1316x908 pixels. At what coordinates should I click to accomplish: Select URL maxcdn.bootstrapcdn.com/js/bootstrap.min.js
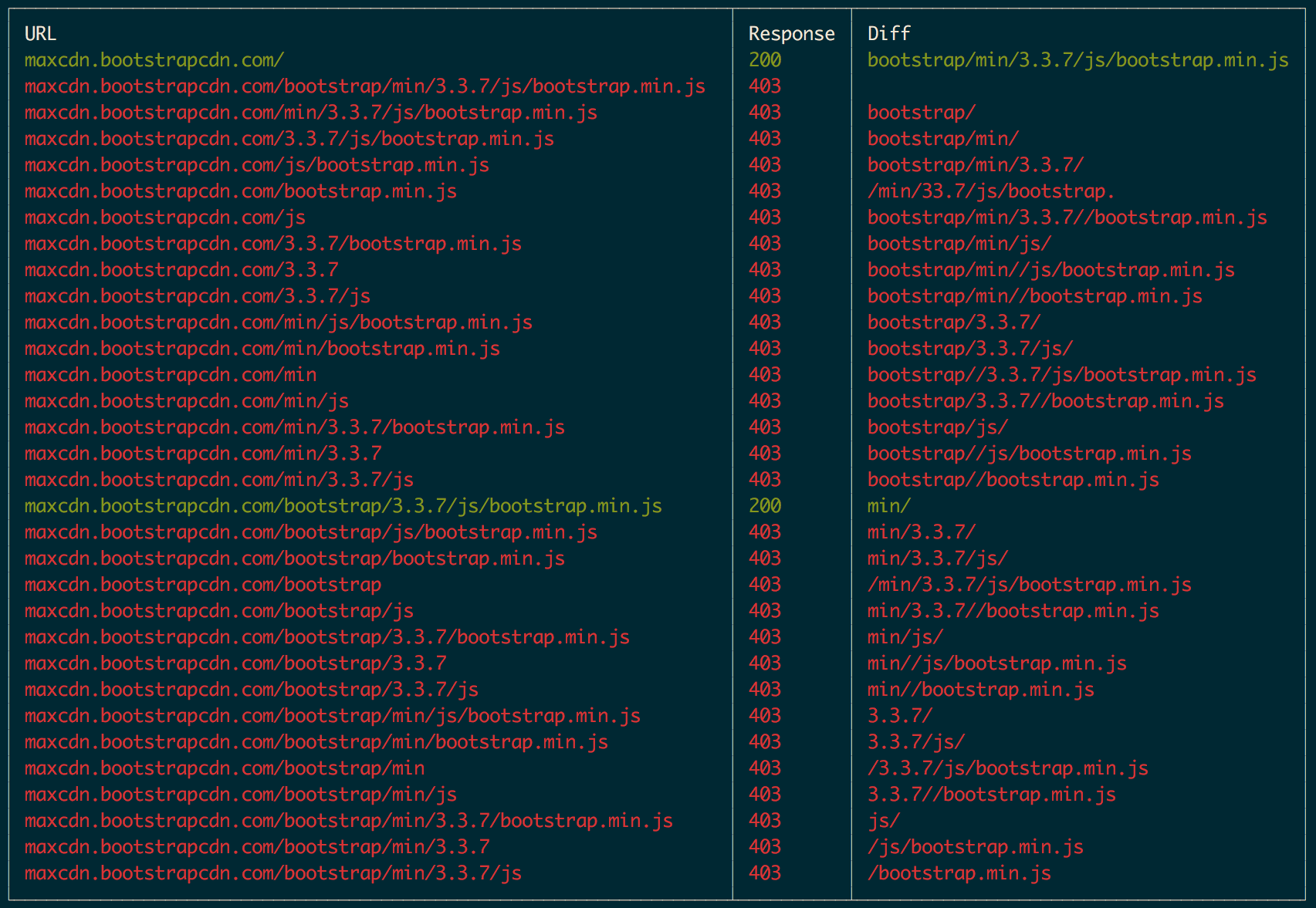(257, 165)
